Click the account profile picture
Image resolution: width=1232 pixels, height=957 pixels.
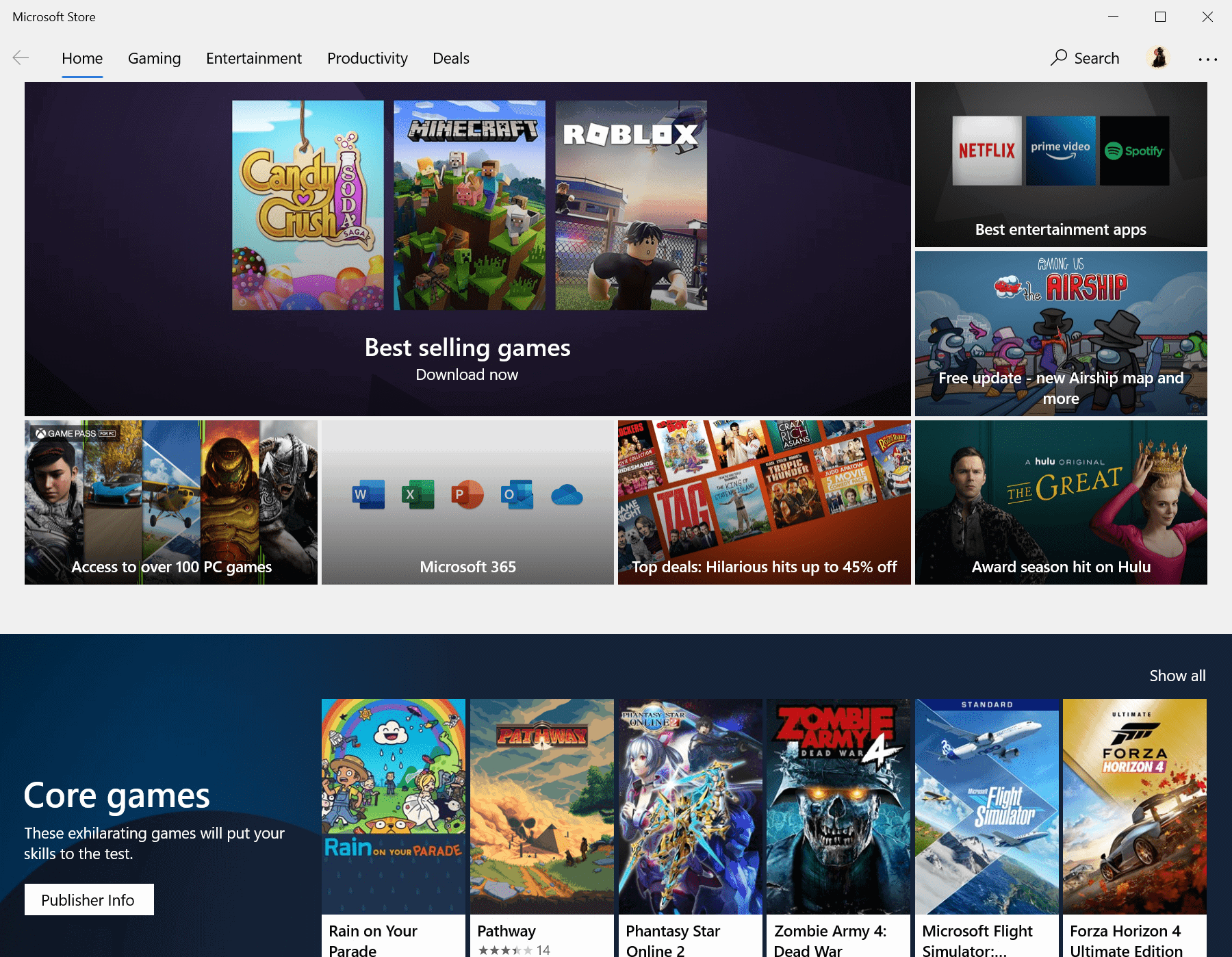click(1157, 58)
